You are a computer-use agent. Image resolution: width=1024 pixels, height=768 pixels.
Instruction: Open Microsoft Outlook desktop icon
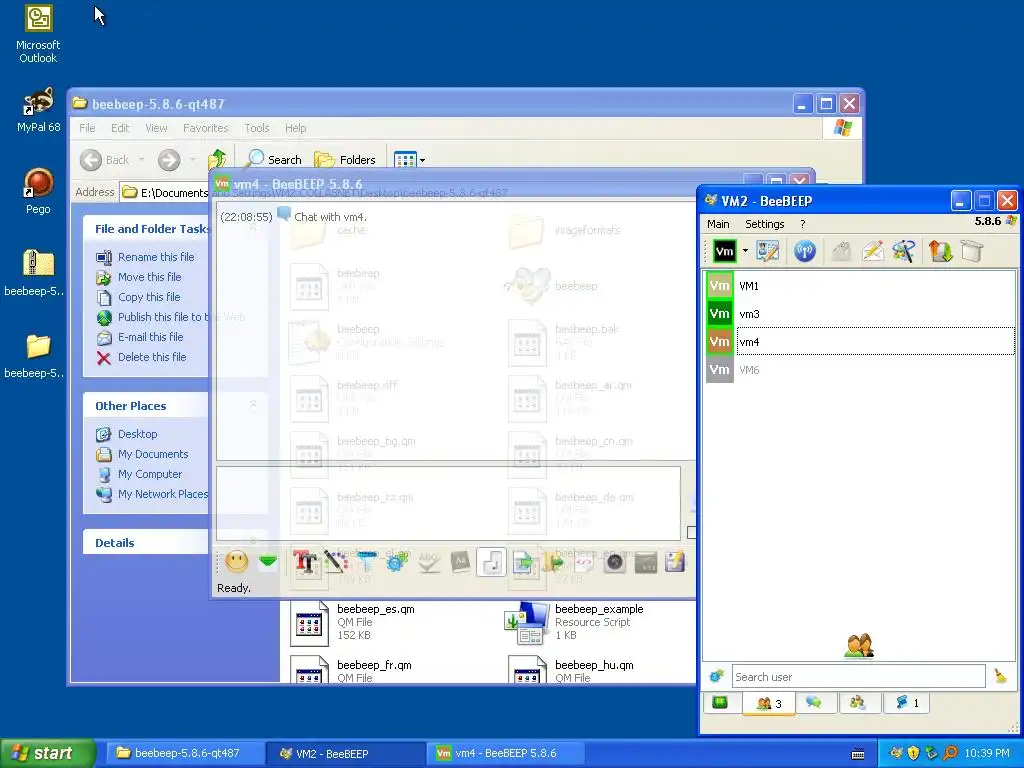pyautogui.click(x=38, y=34)
